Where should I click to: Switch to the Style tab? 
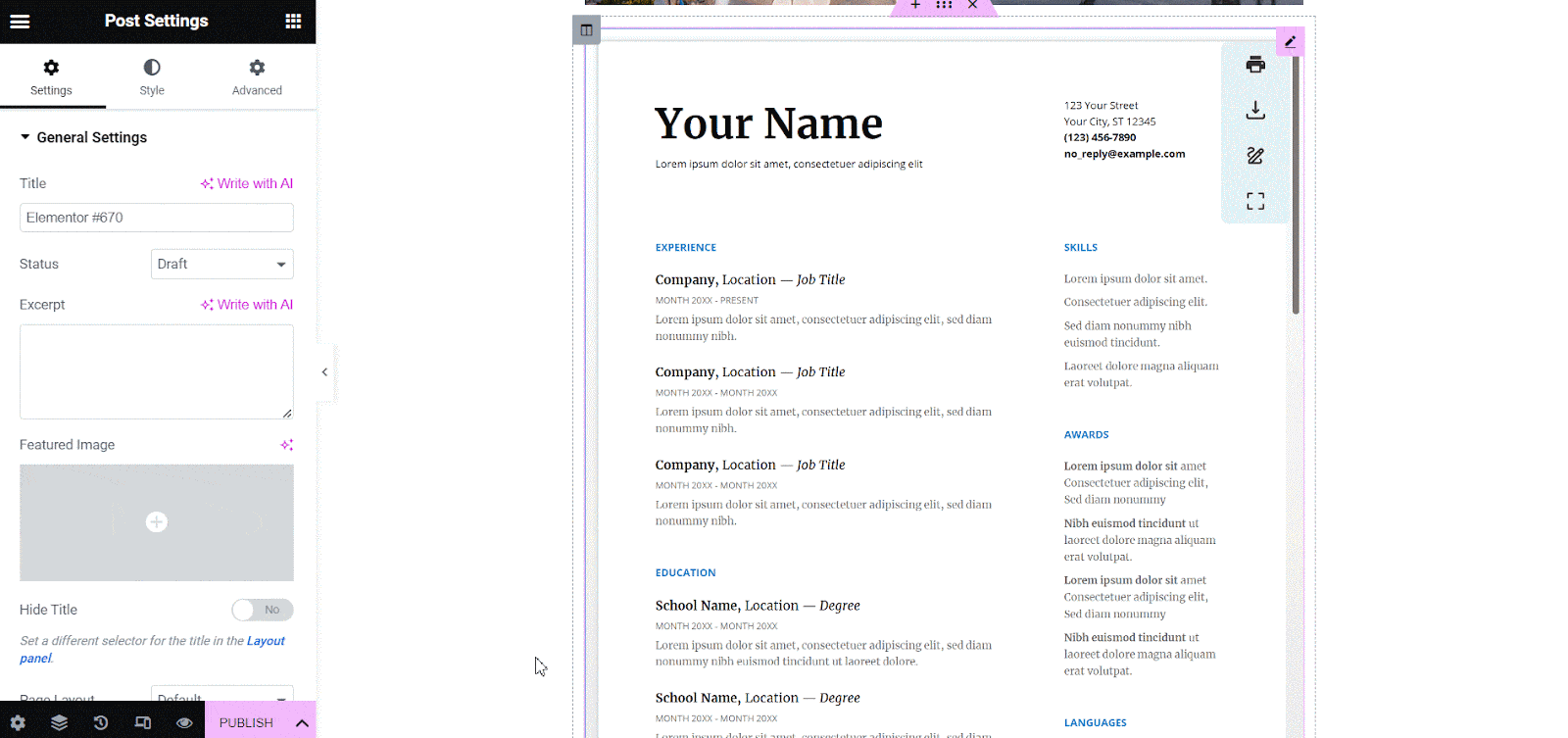tap(152, 77)
